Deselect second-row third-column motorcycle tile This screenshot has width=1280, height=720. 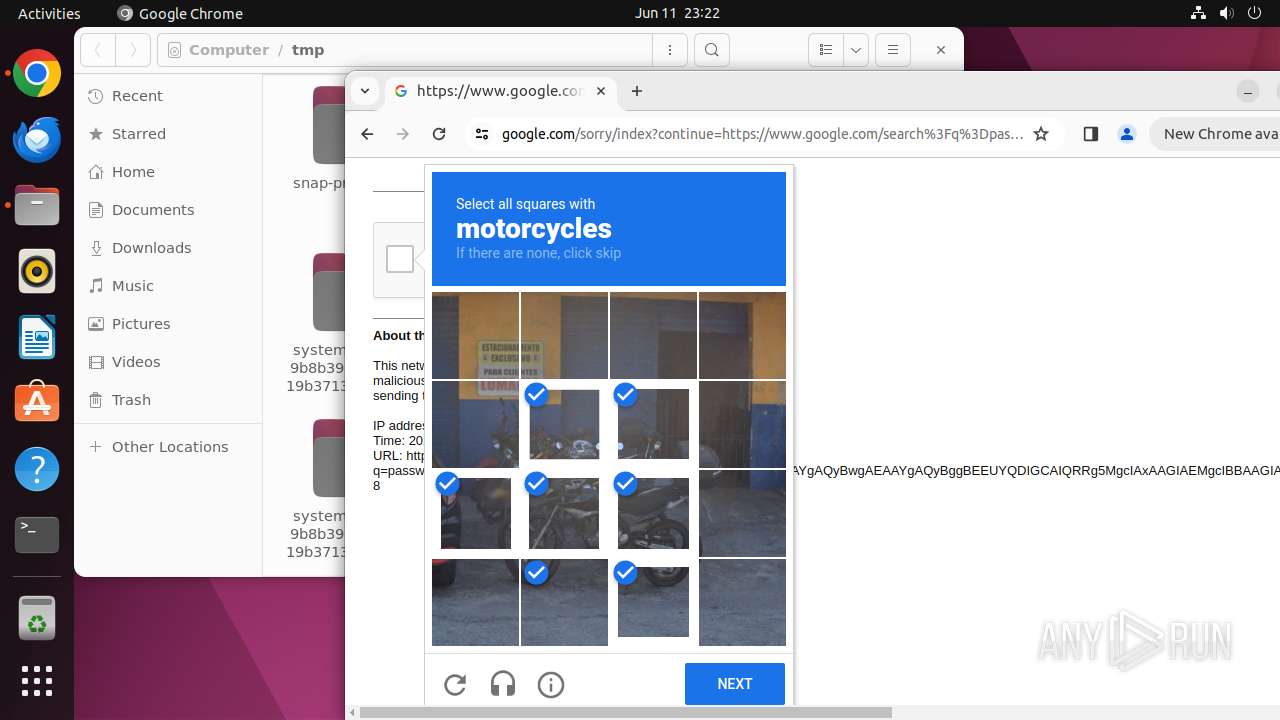(653, 424)
